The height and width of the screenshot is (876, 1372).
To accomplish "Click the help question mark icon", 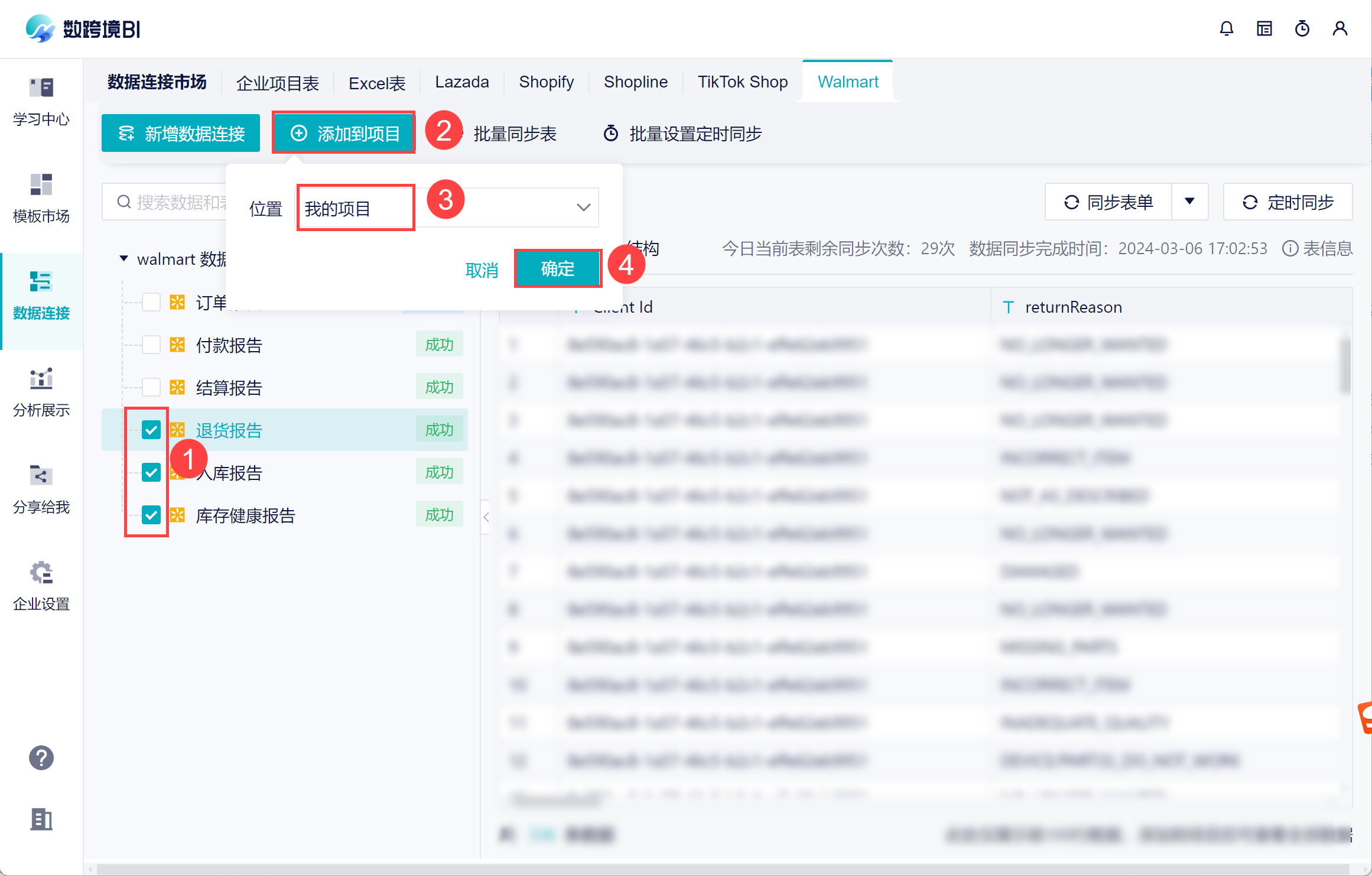I will (41, 758).
